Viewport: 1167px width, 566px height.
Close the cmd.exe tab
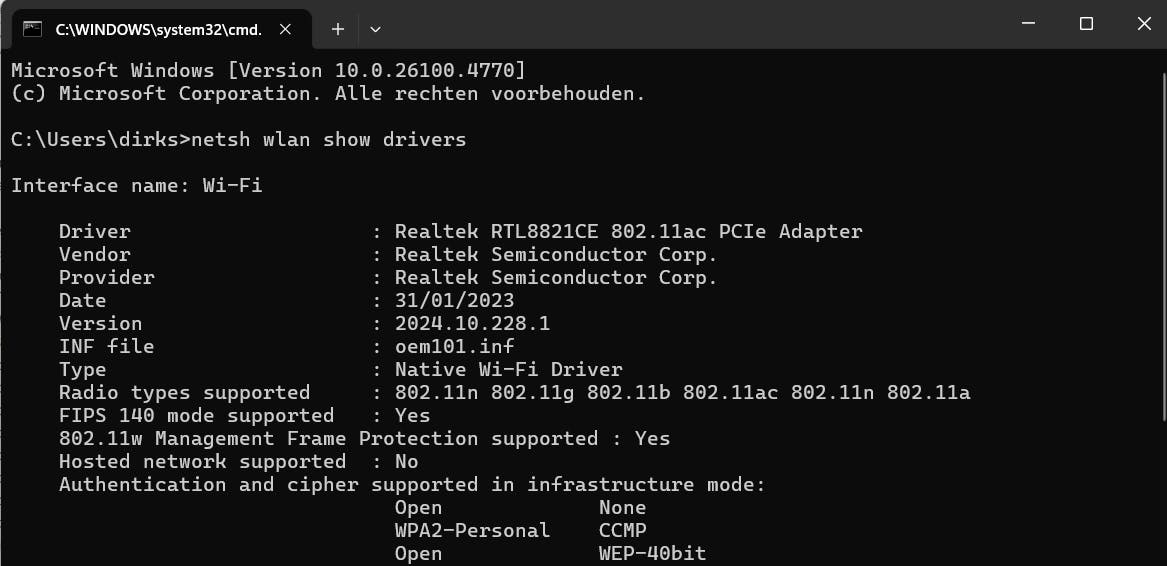coord(286,29)
